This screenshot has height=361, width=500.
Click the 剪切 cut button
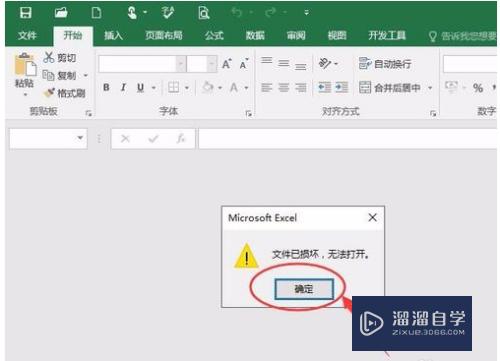[x=60, y=58]
